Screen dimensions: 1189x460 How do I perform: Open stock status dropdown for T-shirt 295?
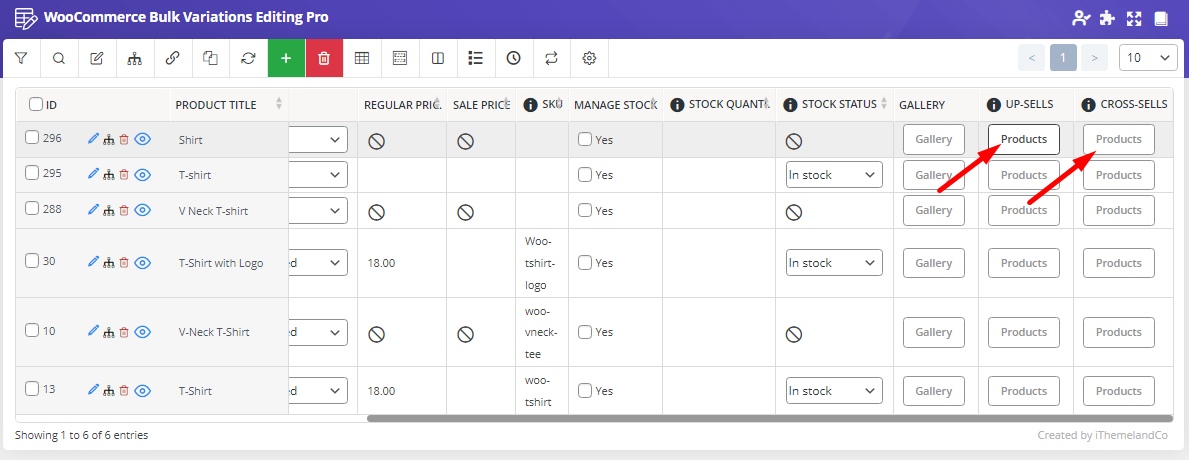click(834, 175)
